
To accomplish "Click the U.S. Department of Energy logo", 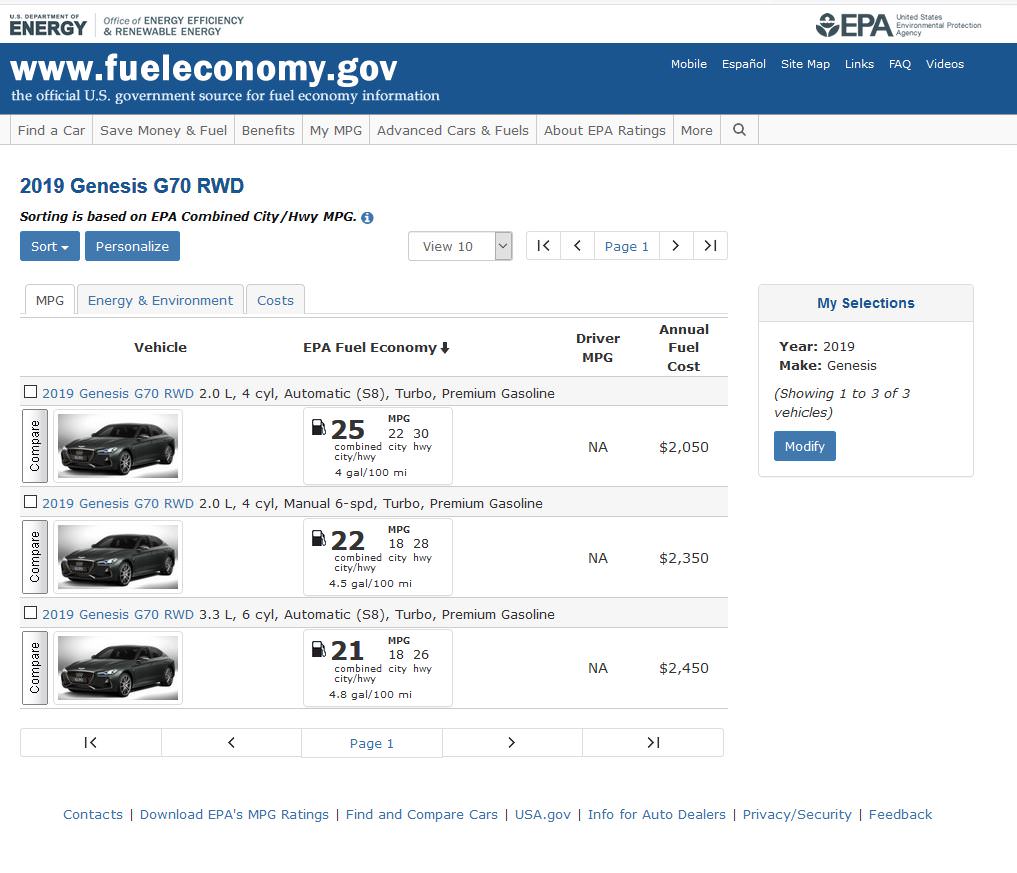I will click(48, 25).
